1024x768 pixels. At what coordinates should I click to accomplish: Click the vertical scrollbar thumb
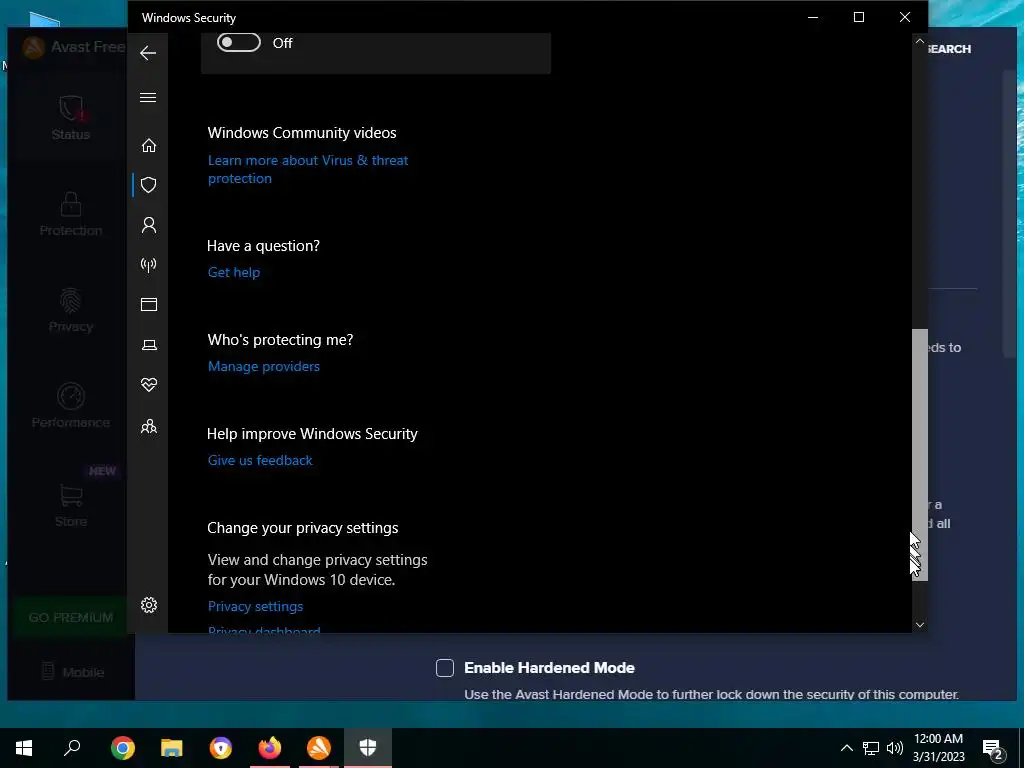tap(920, 455)
